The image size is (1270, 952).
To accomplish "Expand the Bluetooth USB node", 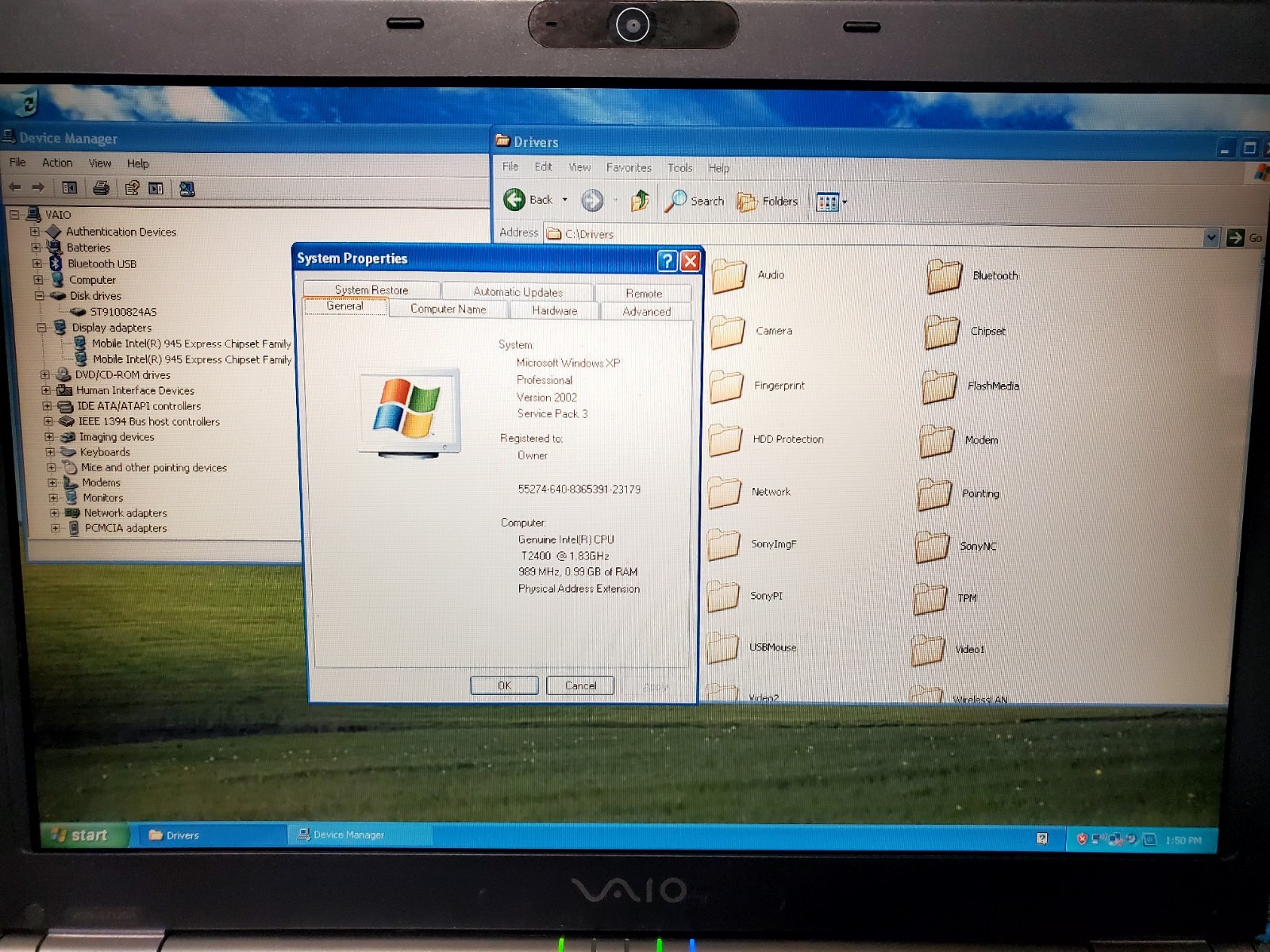I will point(37,263).
